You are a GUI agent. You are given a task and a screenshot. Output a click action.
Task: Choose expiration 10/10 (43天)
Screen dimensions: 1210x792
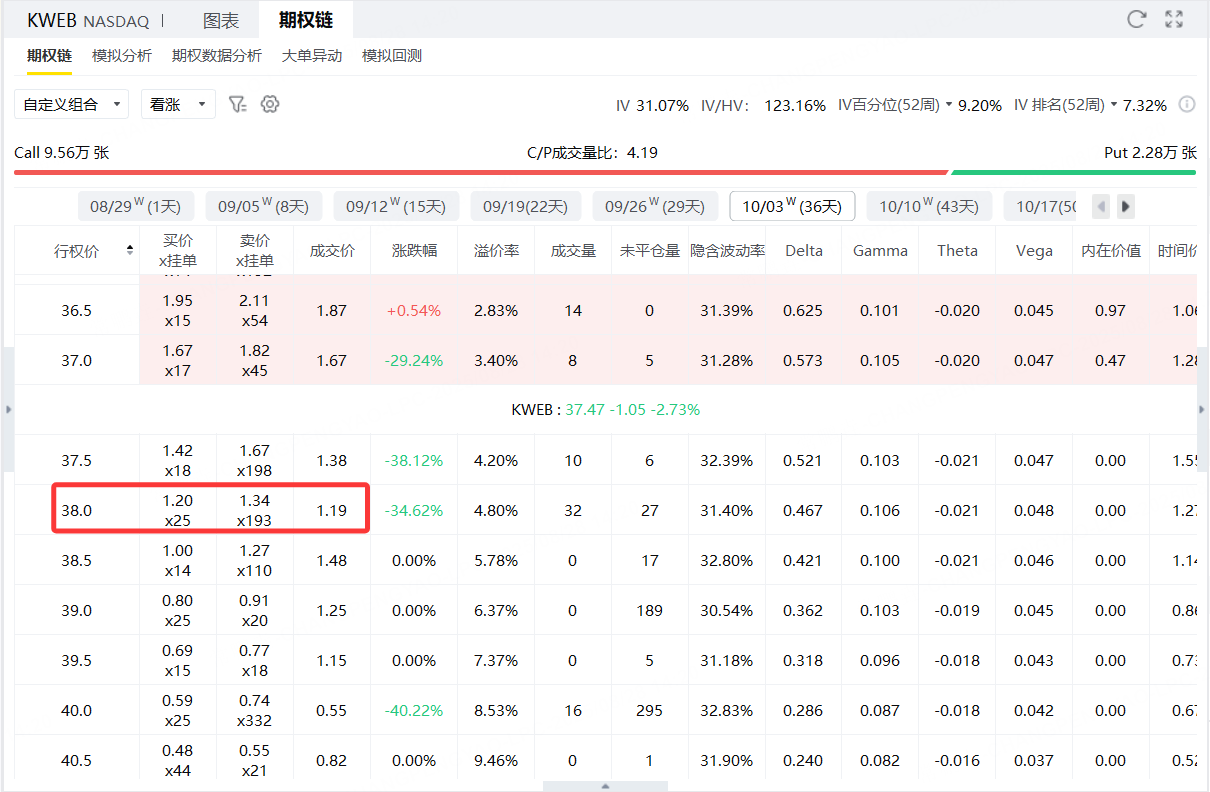click(x=930, y=207)
